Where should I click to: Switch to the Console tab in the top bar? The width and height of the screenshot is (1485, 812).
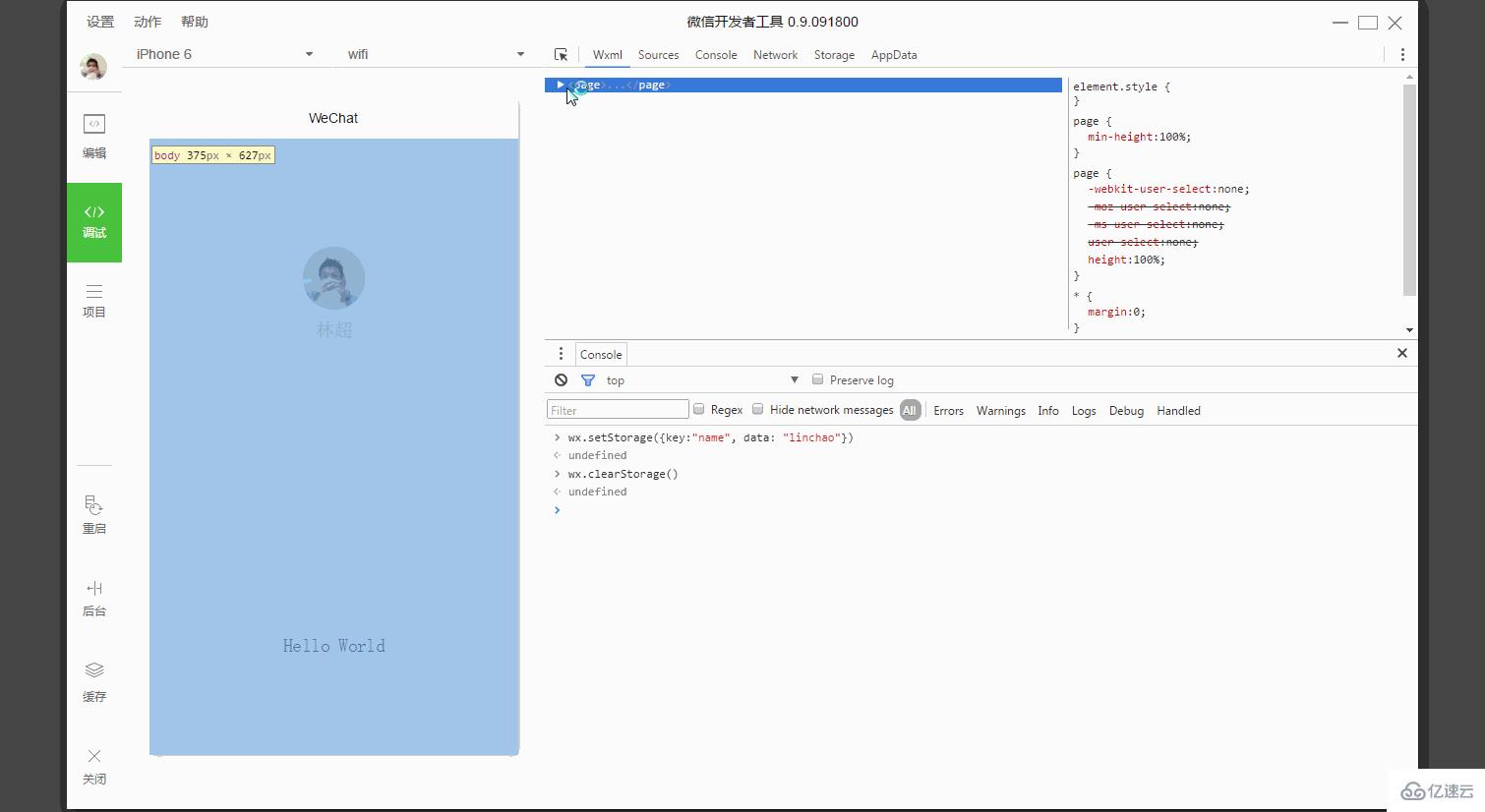coord(716,55)
